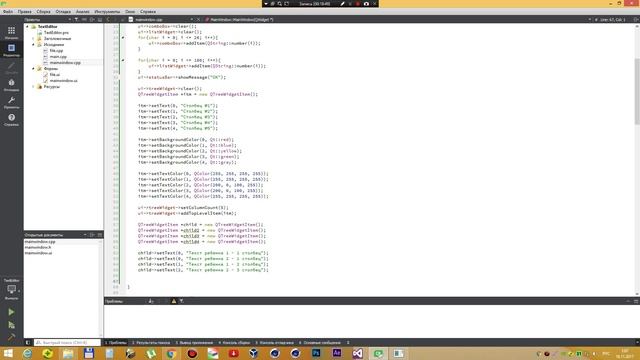The image size is (640, 360).
Task: Open the Дизайн design mode
Action: (x=11, y=68)
